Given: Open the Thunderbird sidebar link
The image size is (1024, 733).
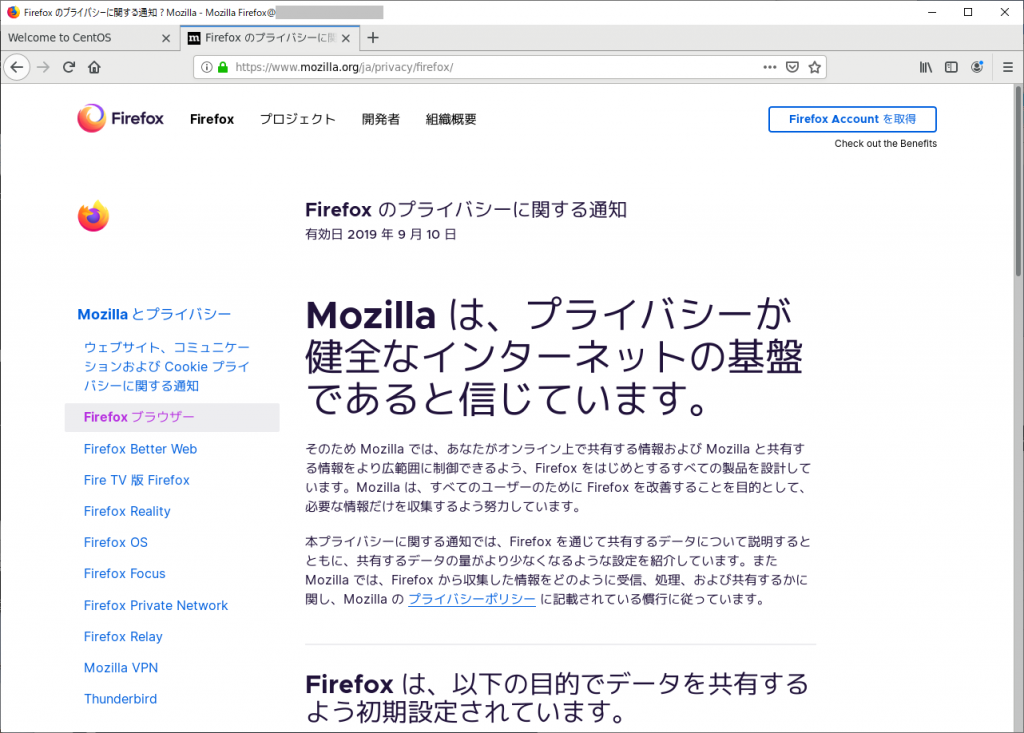Looking at the screenshot, I should 120,699.
